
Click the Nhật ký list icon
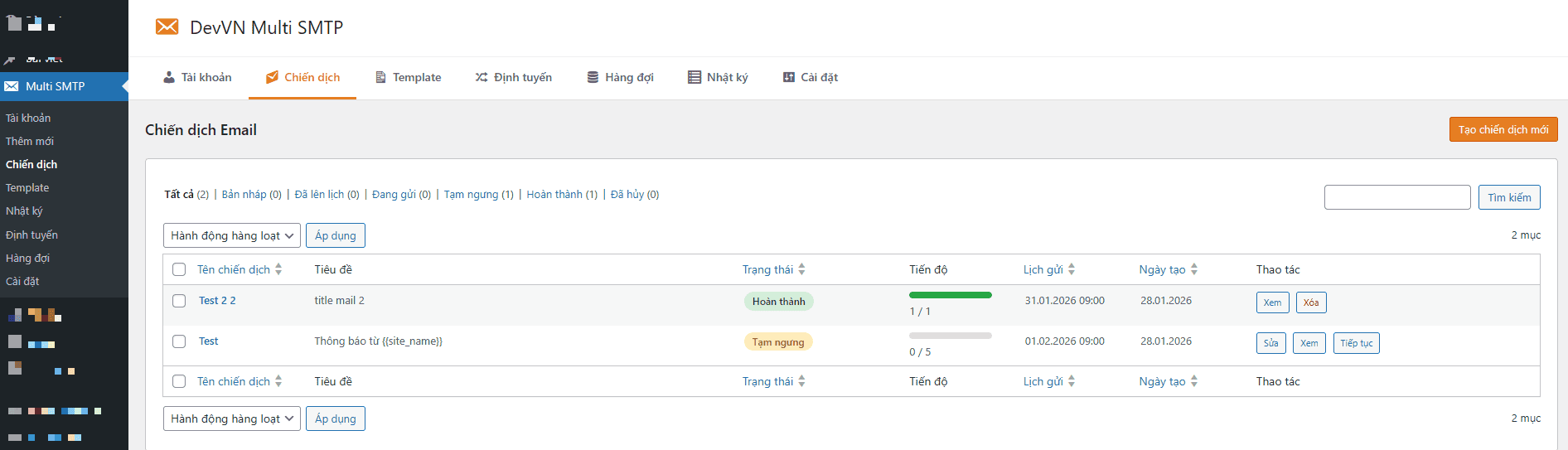pos(694,77)
